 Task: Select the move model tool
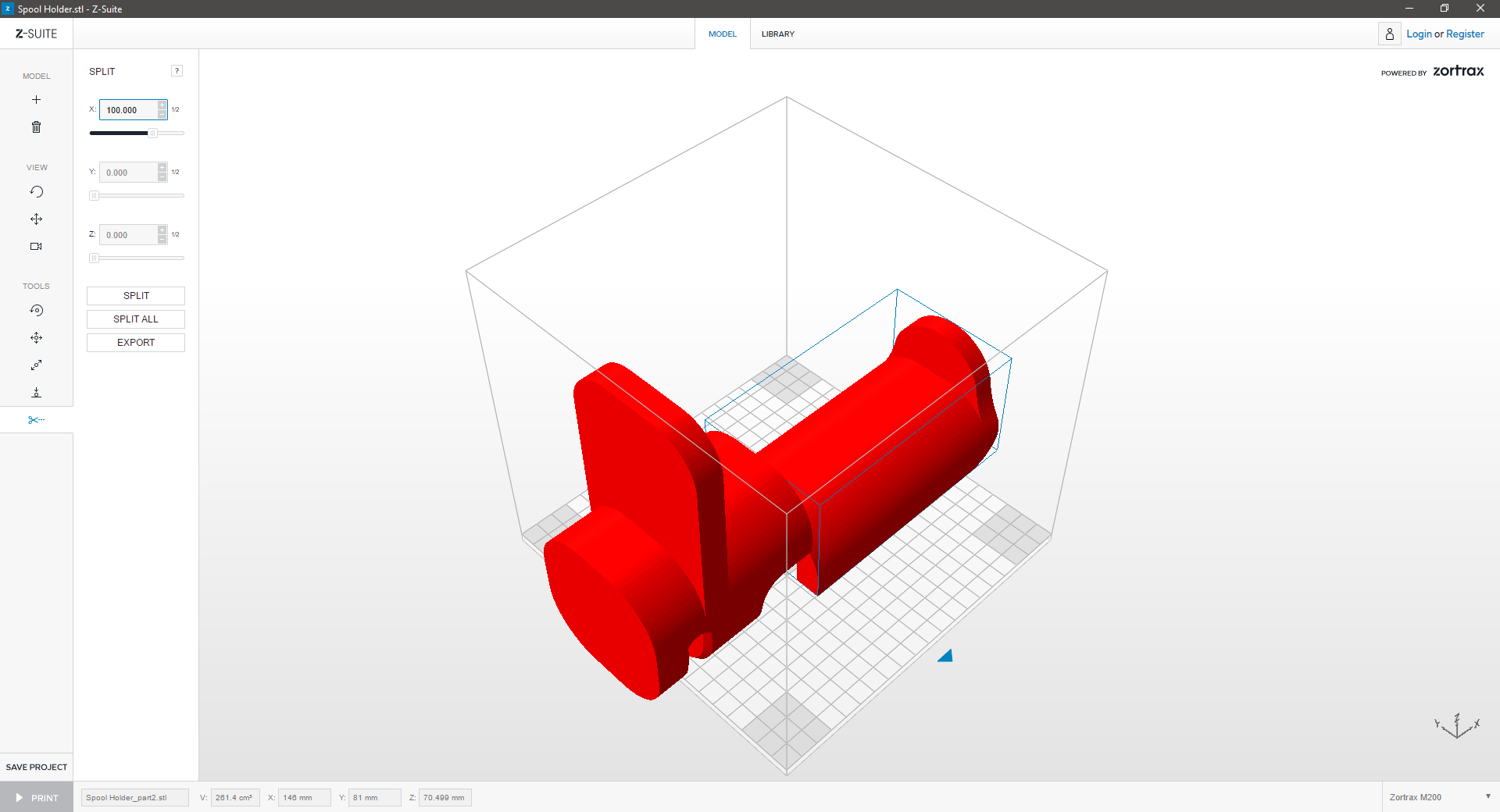click(x=36, y=338)
